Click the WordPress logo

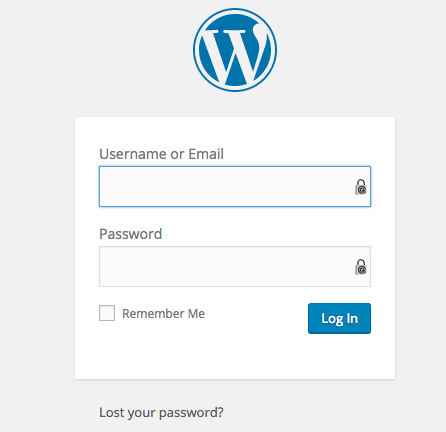click(x=235, y=50)
